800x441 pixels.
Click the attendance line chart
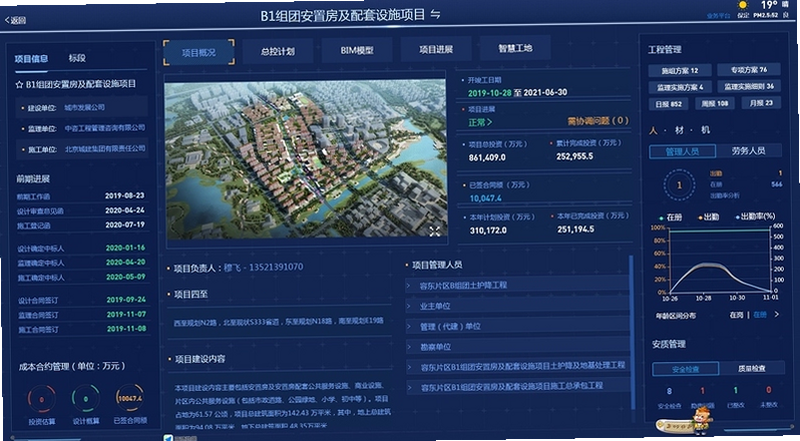719,261
